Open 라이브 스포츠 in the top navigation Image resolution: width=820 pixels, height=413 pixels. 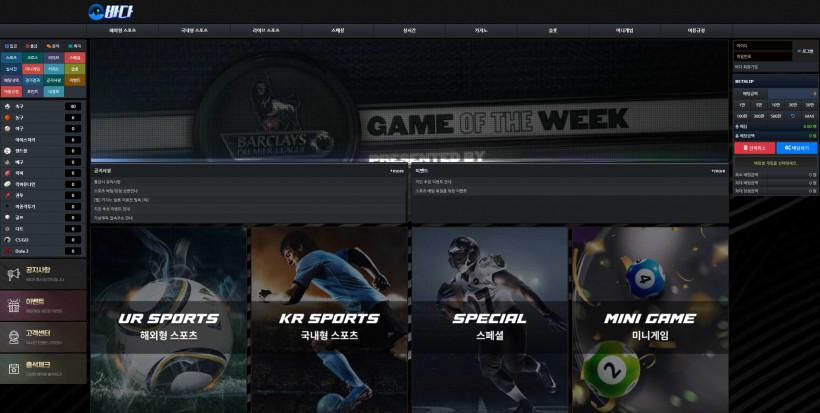pos(266,31)
